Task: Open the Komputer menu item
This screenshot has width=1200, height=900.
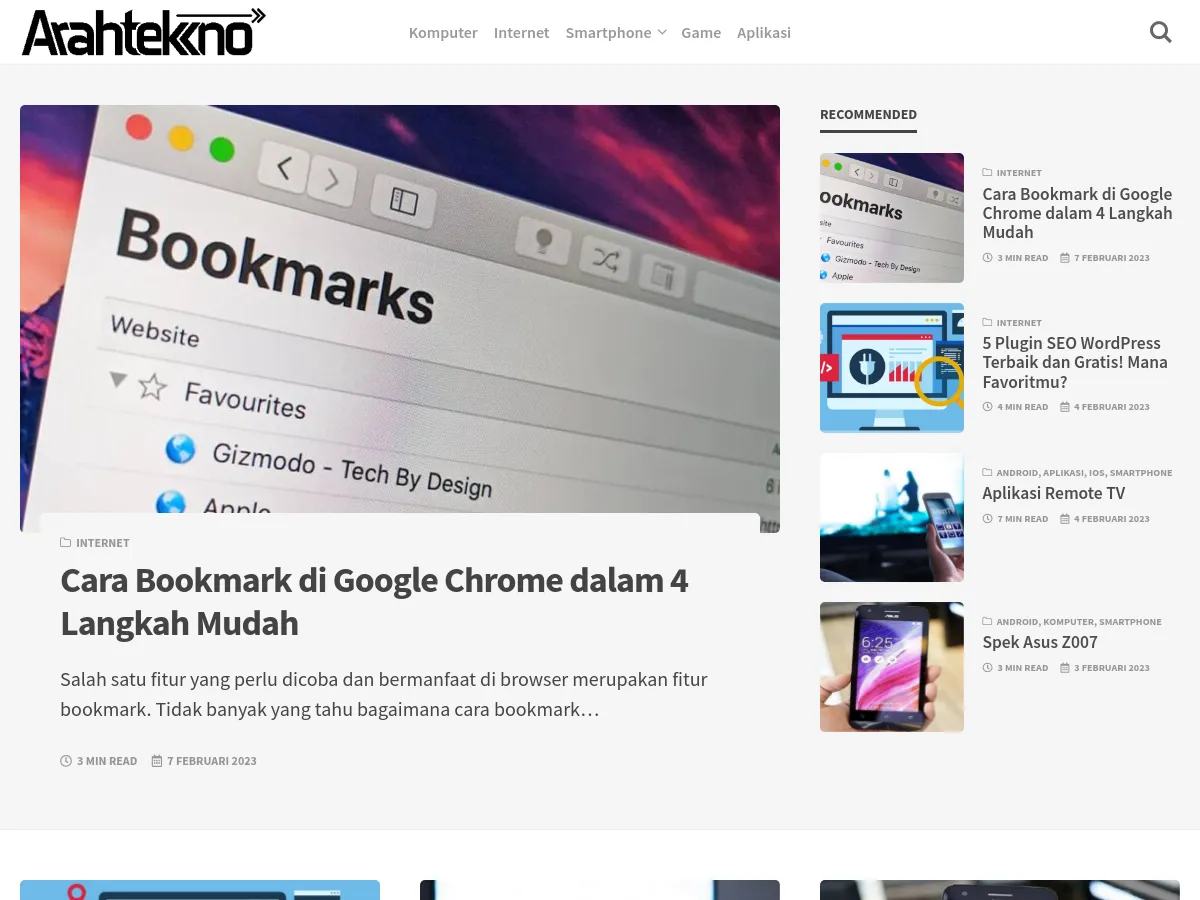Action: click(443, 32)
